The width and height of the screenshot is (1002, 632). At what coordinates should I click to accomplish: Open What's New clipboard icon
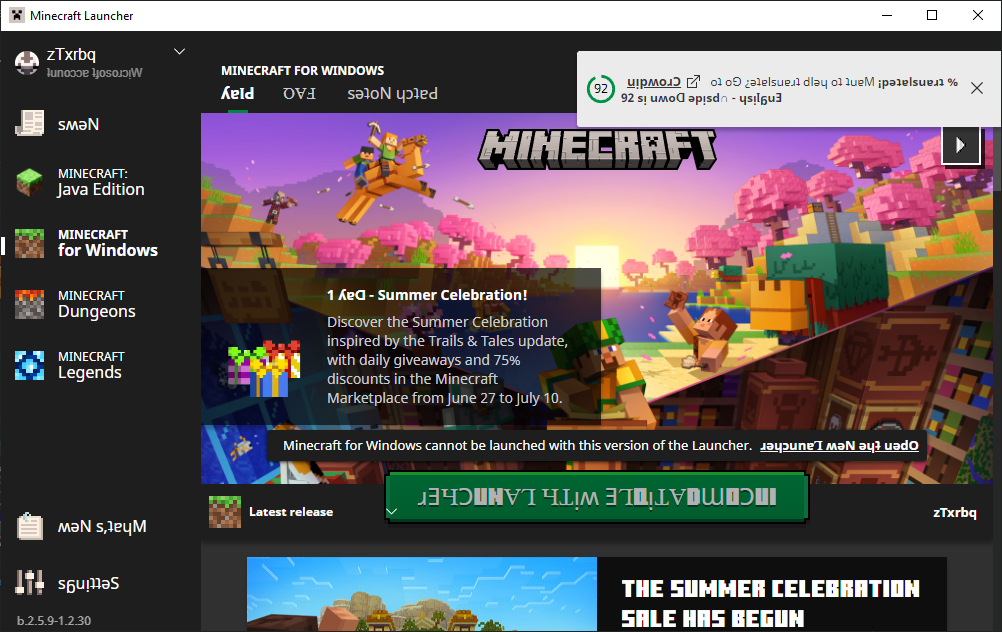(29, 527)
